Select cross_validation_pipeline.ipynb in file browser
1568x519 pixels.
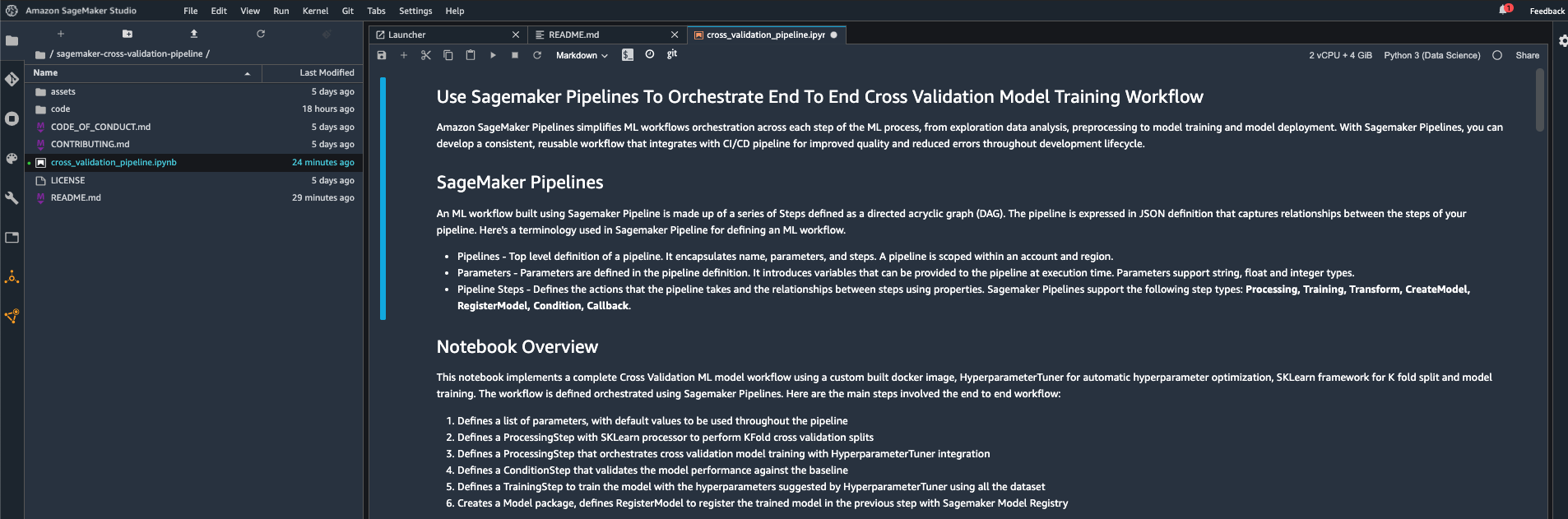194,163
